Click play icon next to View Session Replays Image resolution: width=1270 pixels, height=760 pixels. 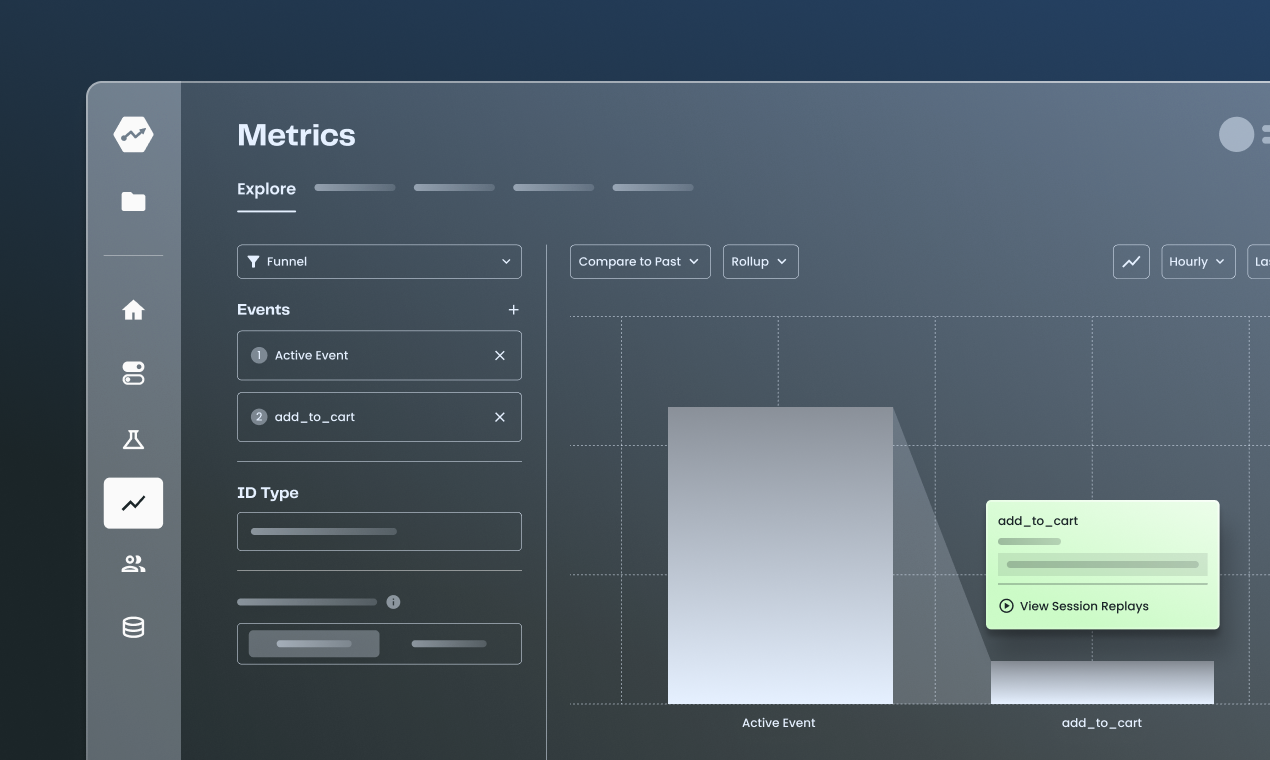coord(1006,606)
